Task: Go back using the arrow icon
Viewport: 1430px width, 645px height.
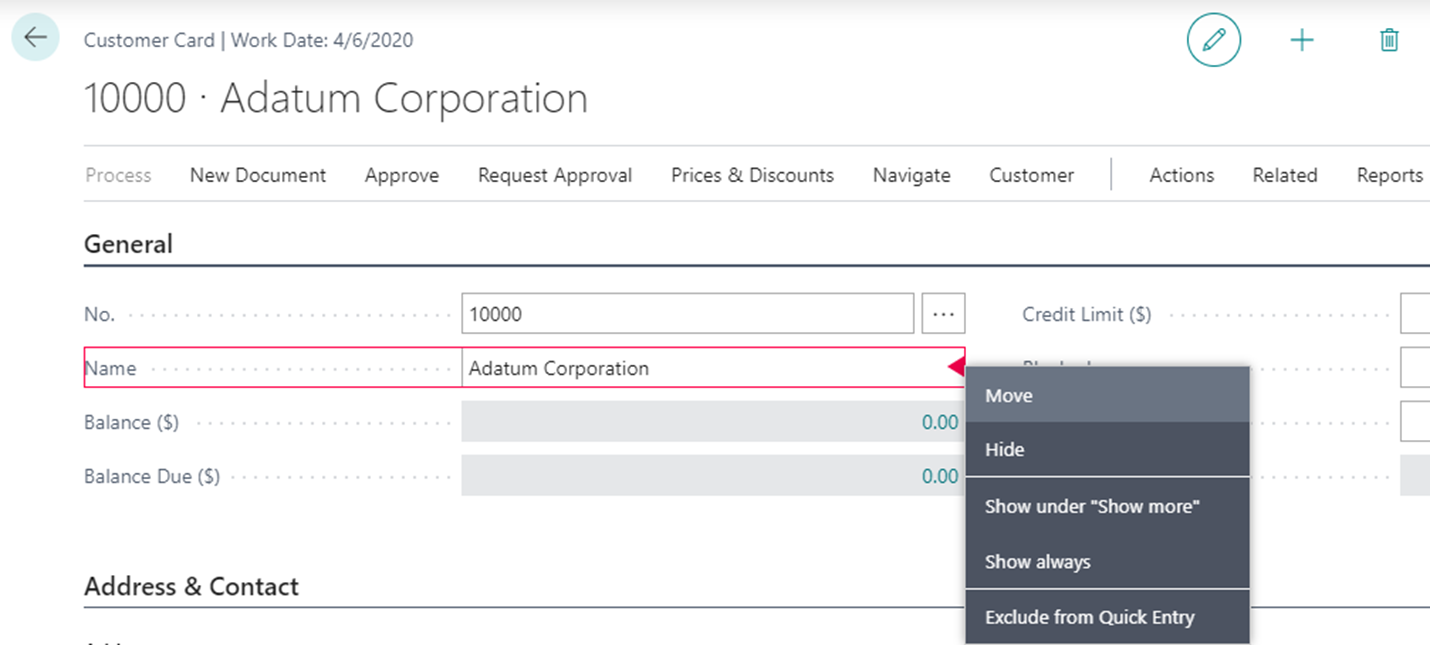Action: click(35, 38)
